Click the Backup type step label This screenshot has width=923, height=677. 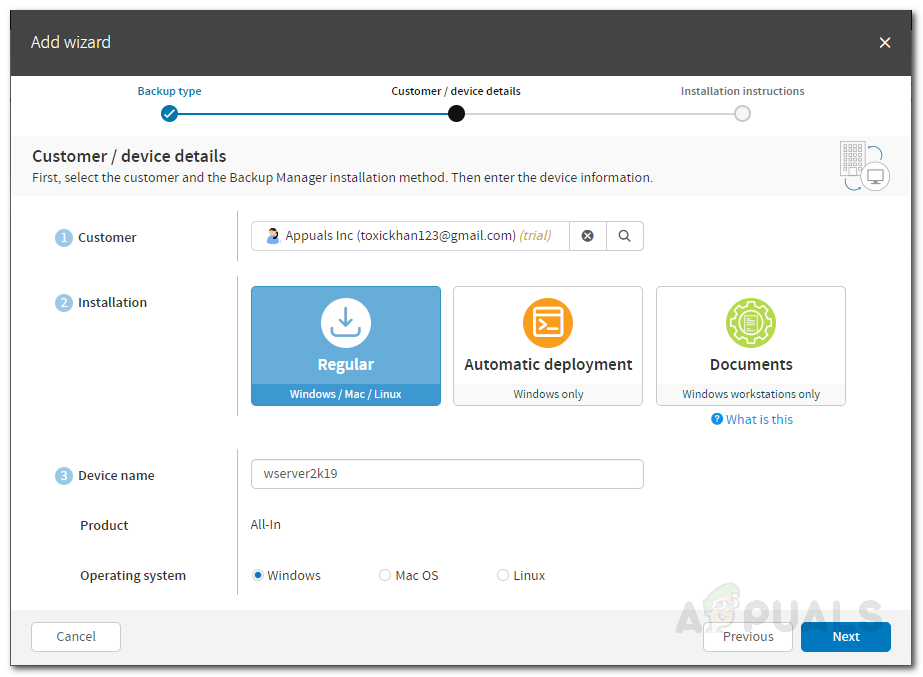pyautogui.click(x=170, y=91)
